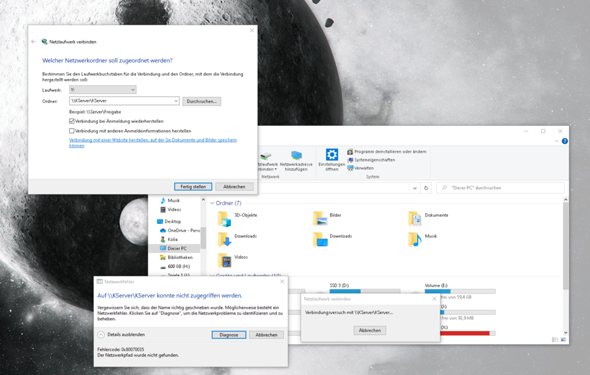This screenshot has width=590, height=375.
Task: Open the Musik folder in the main pane
Action: 423,239
